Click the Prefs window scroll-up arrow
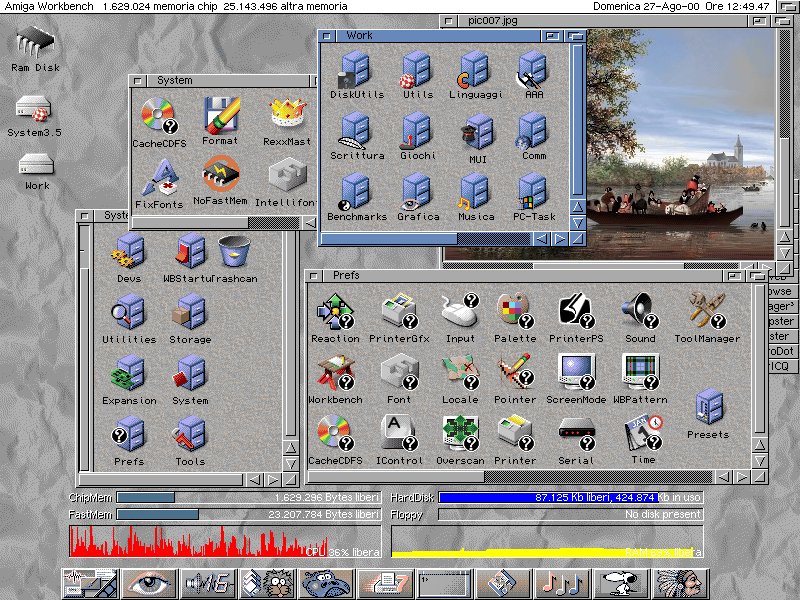800x600 pixels. [760, 445]
